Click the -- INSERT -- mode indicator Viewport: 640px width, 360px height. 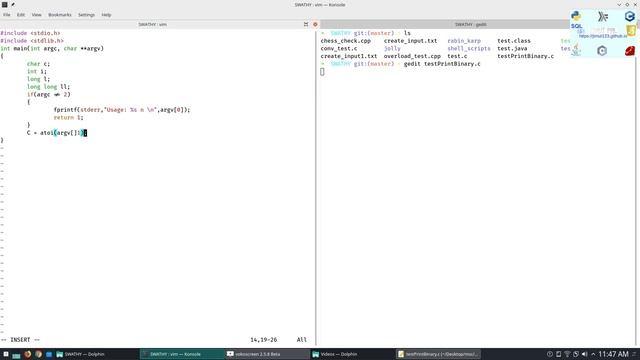[x=20, y=340]
